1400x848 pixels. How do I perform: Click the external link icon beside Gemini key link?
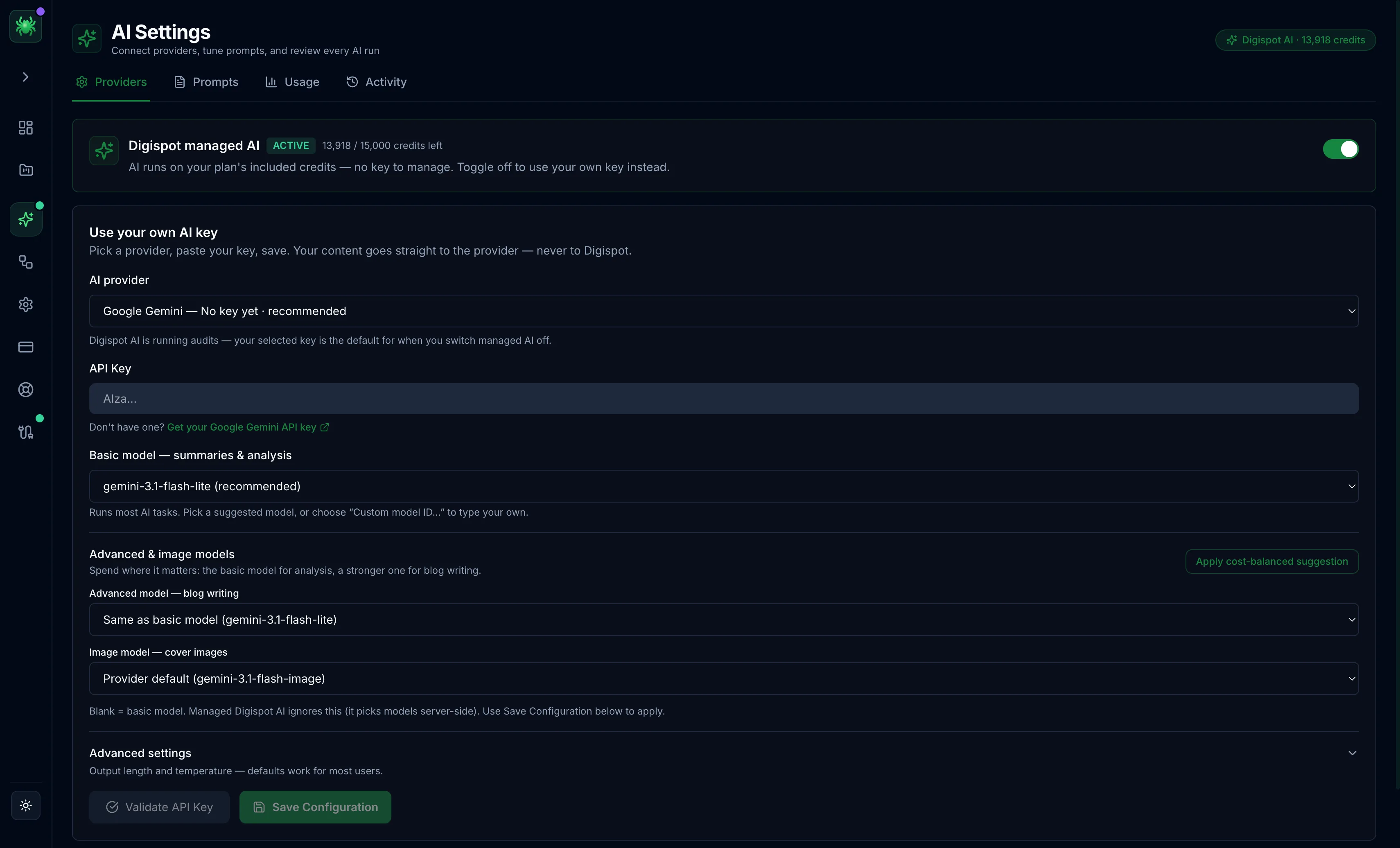tap(325, 427)
